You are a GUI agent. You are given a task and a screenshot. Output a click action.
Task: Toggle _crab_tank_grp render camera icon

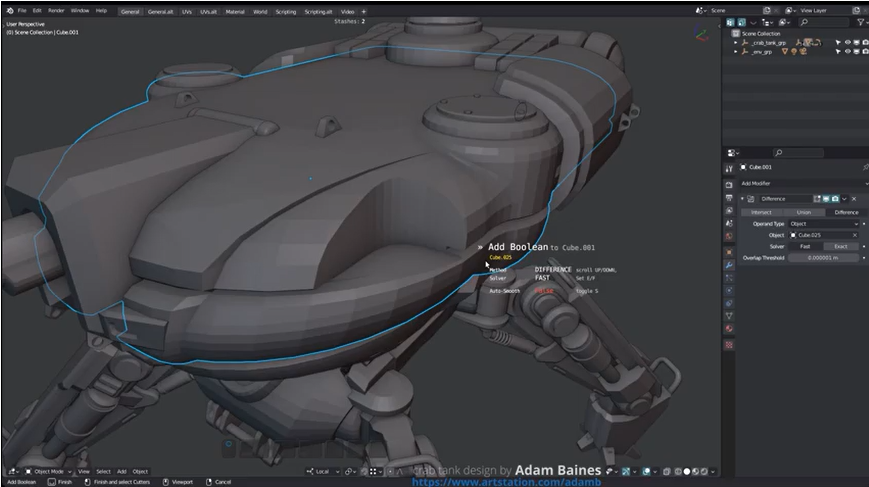865,43
